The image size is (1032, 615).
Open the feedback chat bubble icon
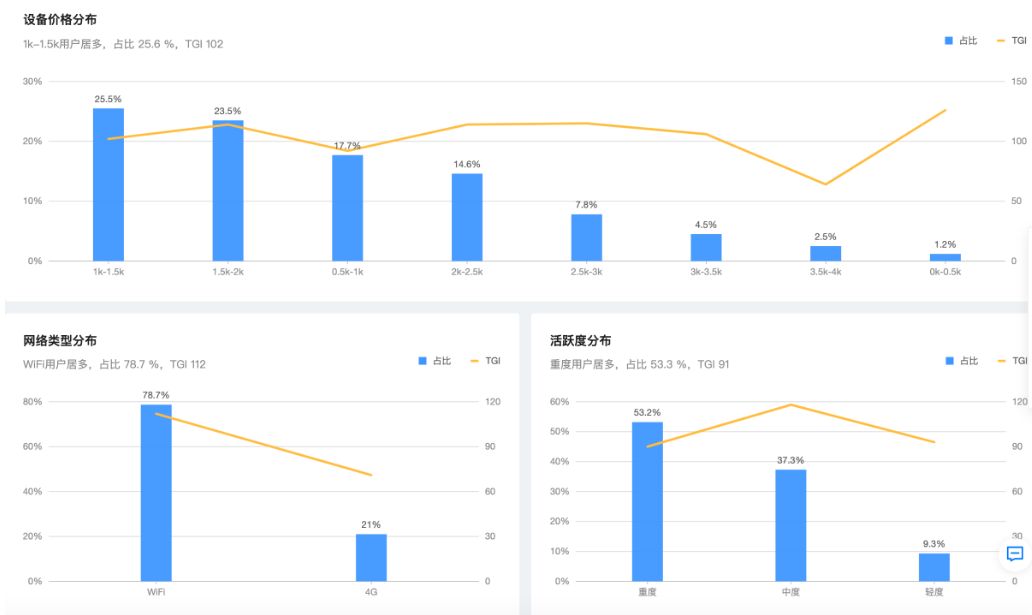1013,553
